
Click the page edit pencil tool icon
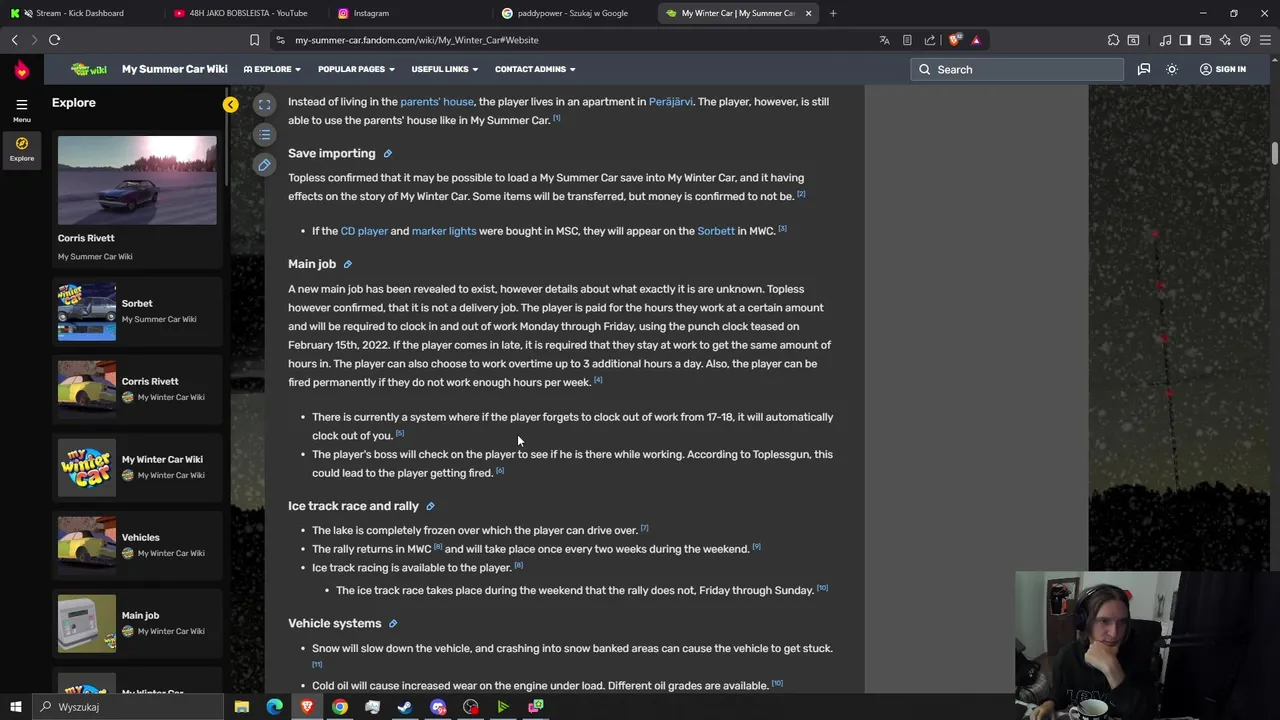[x=264, y=164]
